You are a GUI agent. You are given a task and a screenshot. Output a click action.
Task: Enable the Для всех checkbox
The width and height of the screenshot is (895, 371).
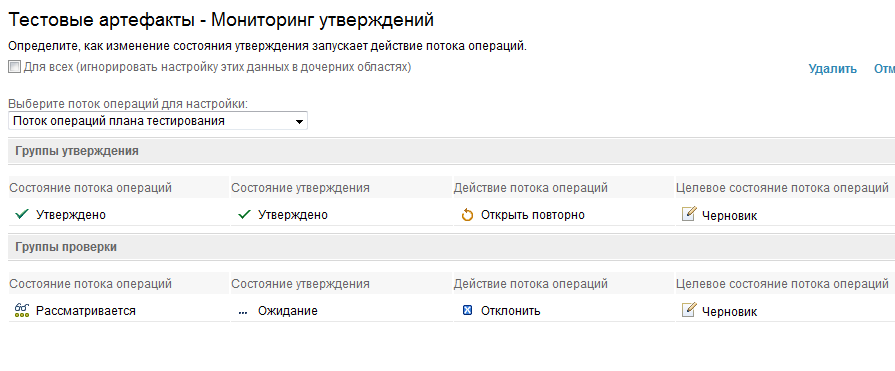tap(14, 67)
